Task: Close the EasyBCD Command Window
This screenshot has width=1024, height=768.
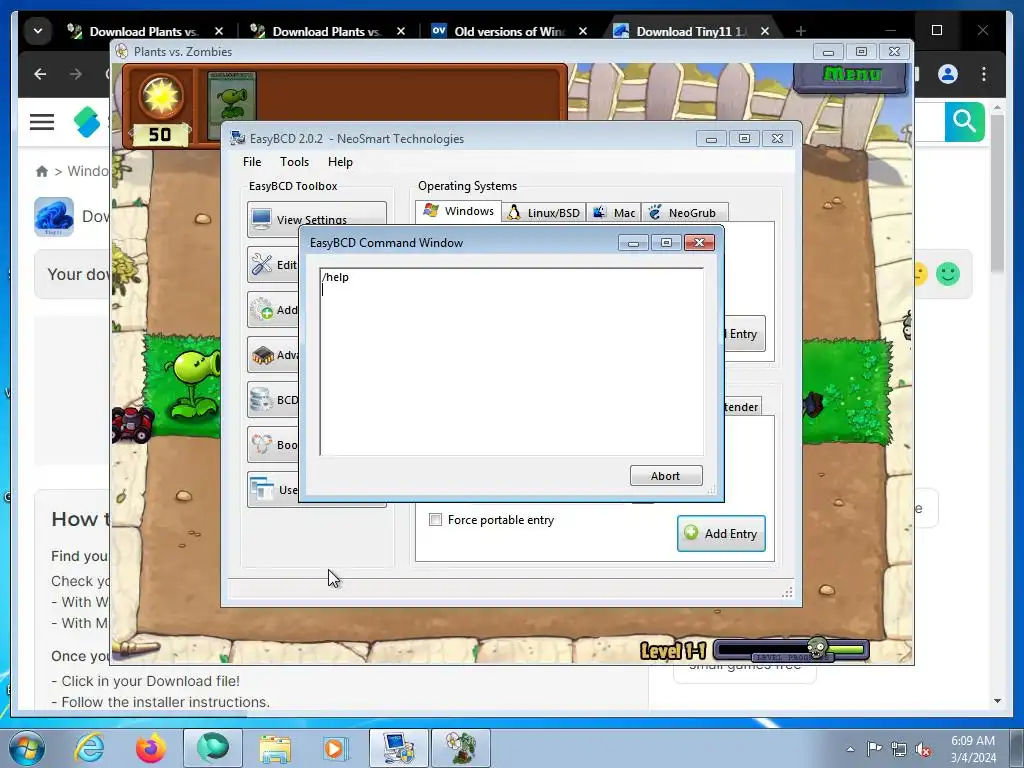Action: 699,243
